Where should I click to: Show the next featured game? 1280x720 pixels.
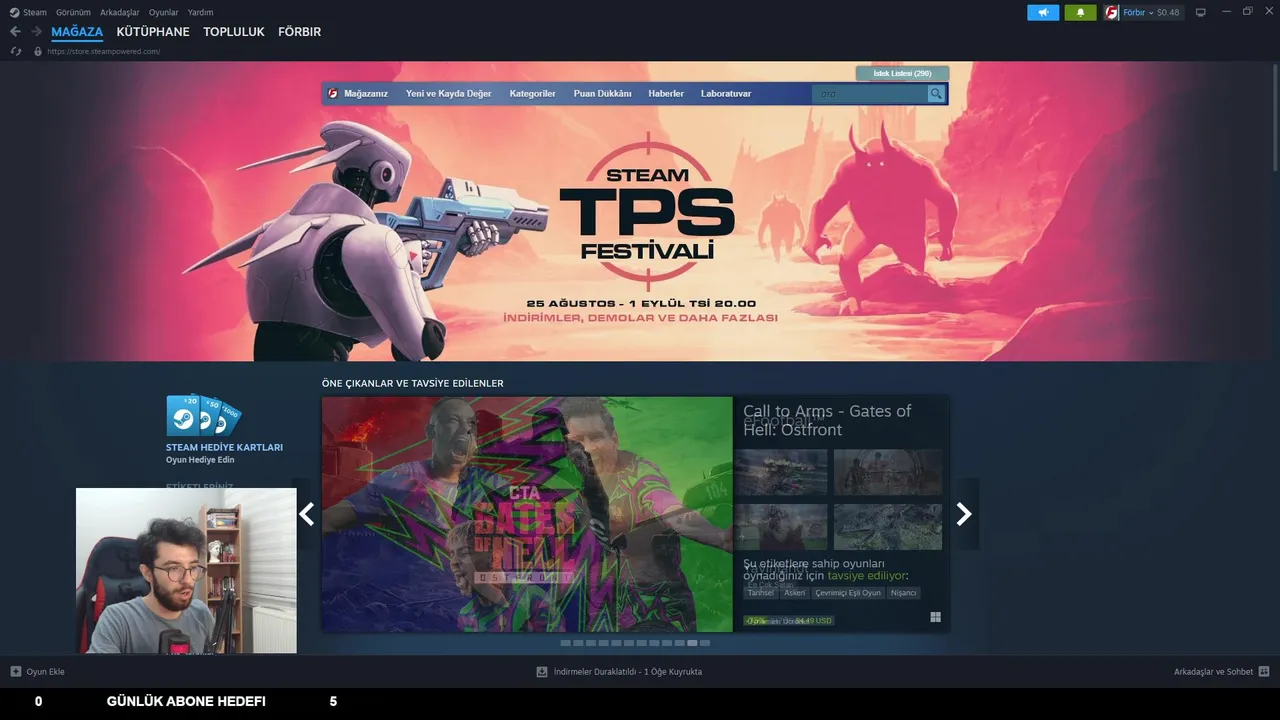[964, 514]
